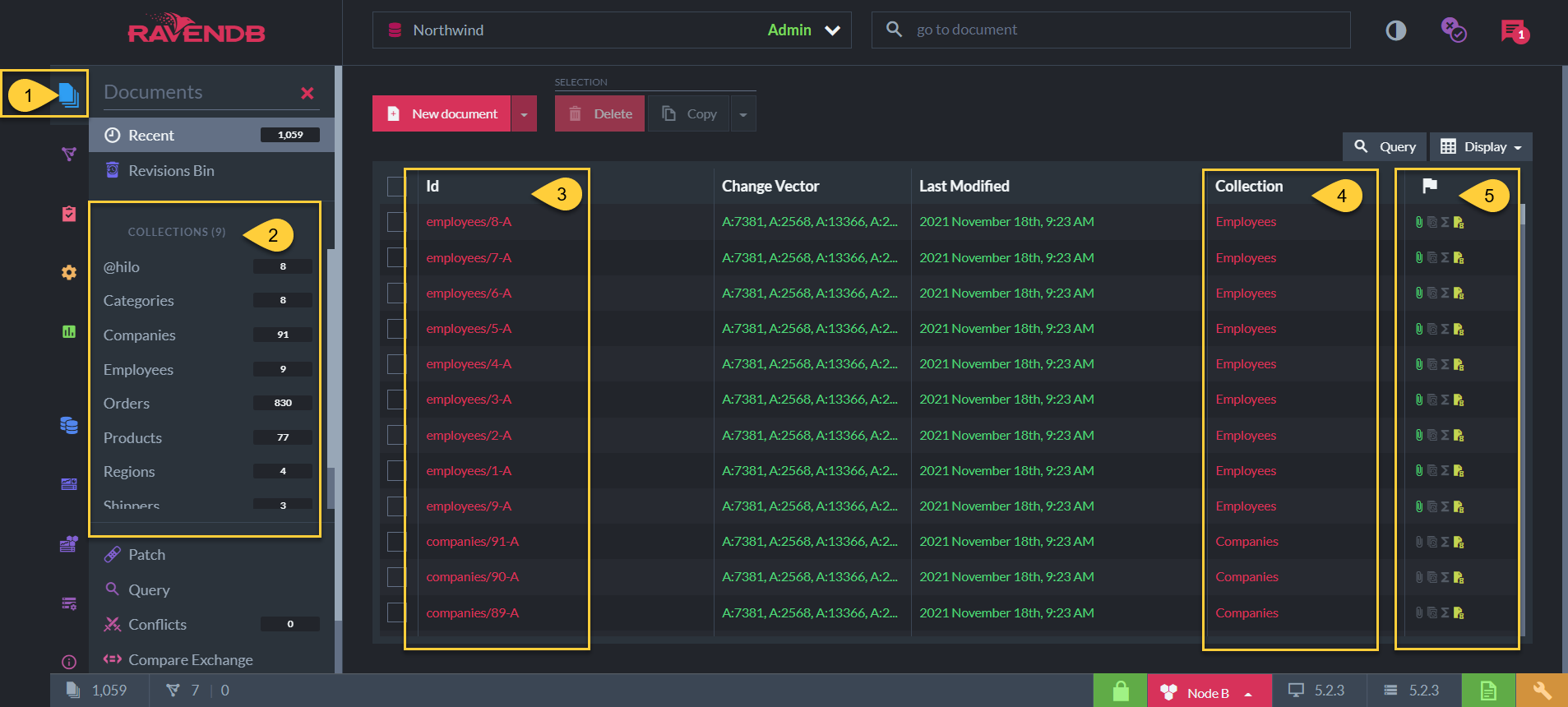Expand the New document dropdown arrow
This screenshot has height=707, width=1568.
pyautogui.click(x=524, y=114)
